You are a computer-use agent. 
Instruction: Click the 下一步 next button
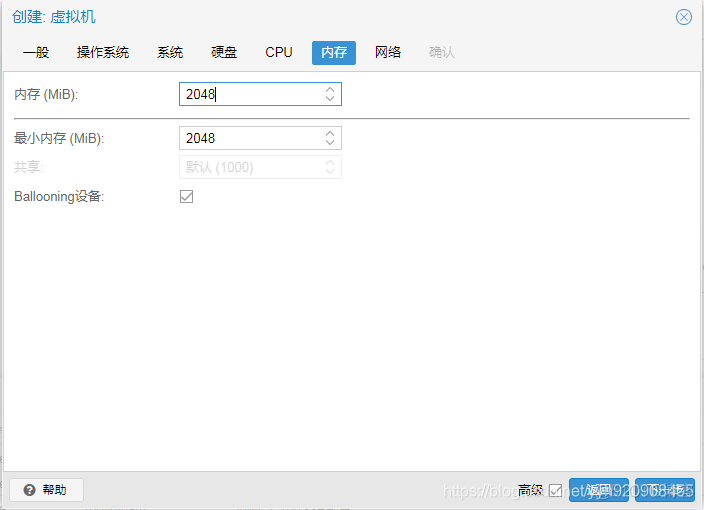click(664, 490)
